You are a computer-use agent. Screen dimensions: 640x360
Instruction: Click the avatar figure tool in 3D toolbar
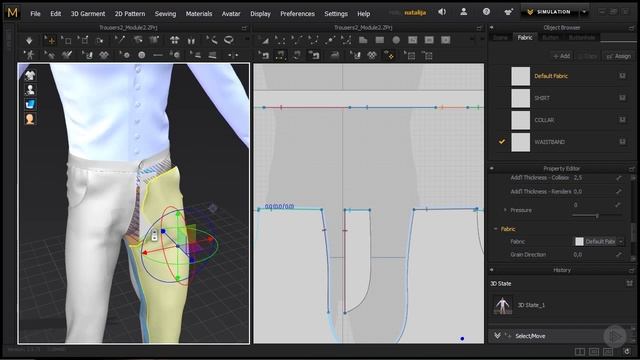coord(29,55)
